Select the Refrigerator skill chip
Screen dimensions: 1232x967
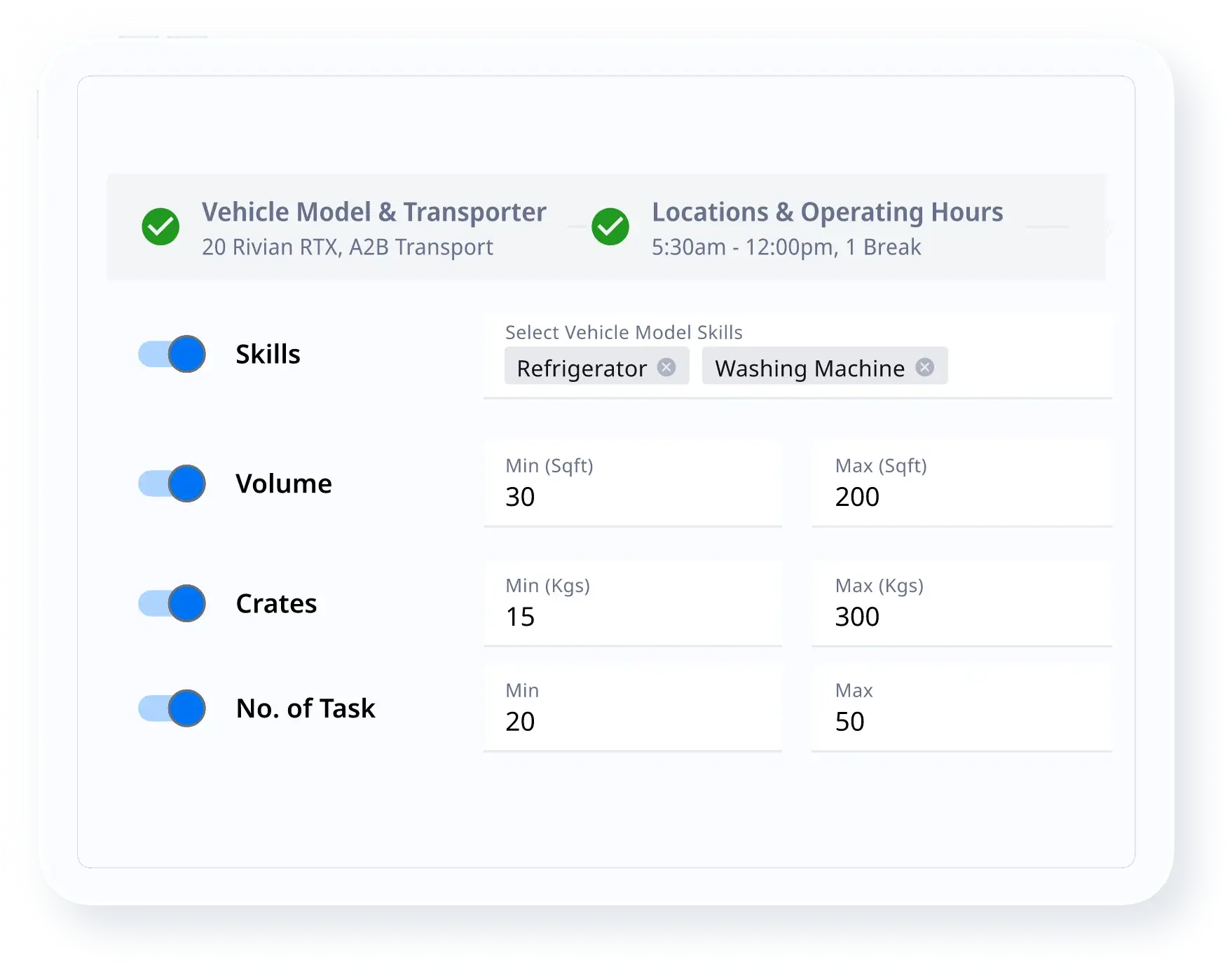(x=581, y=368)
